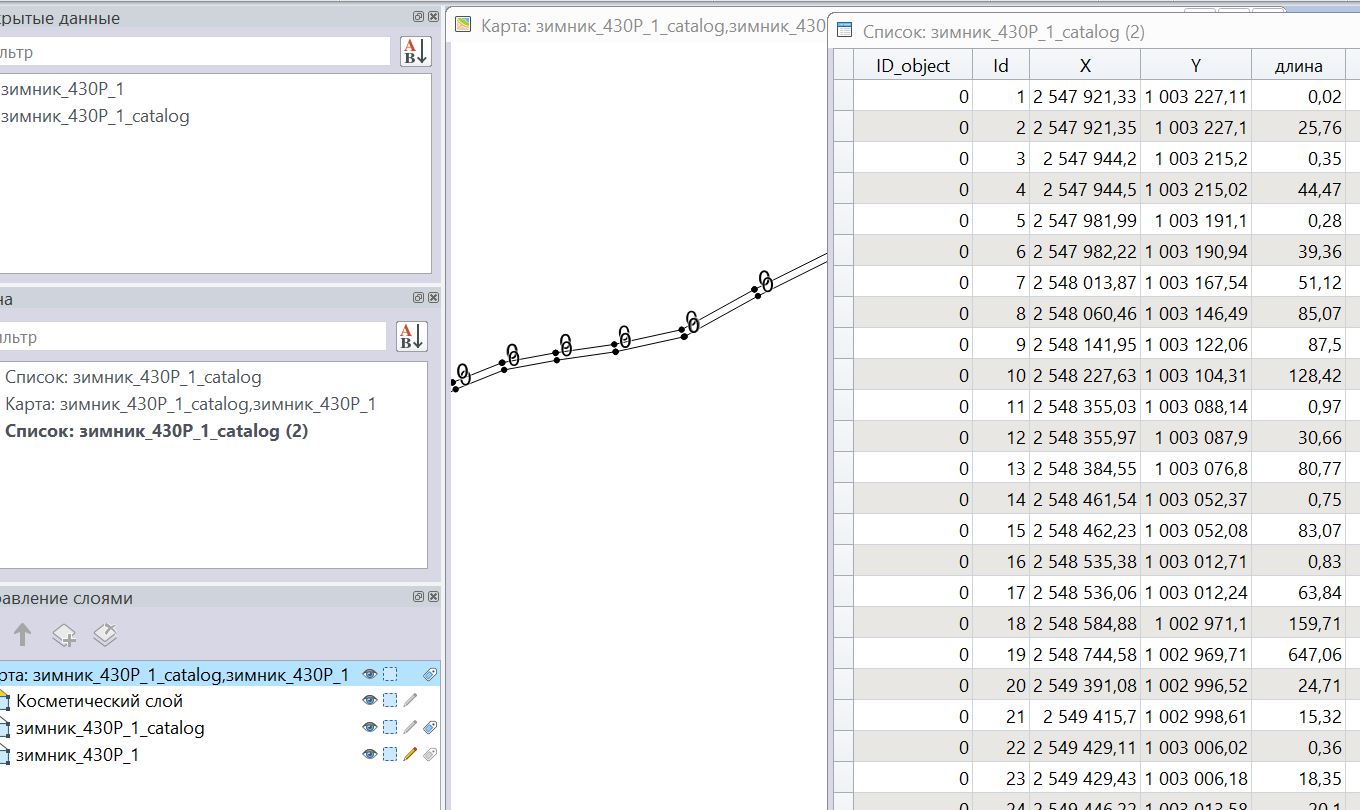Toggle editing pencil for Косметический слой

pos(410,701)
